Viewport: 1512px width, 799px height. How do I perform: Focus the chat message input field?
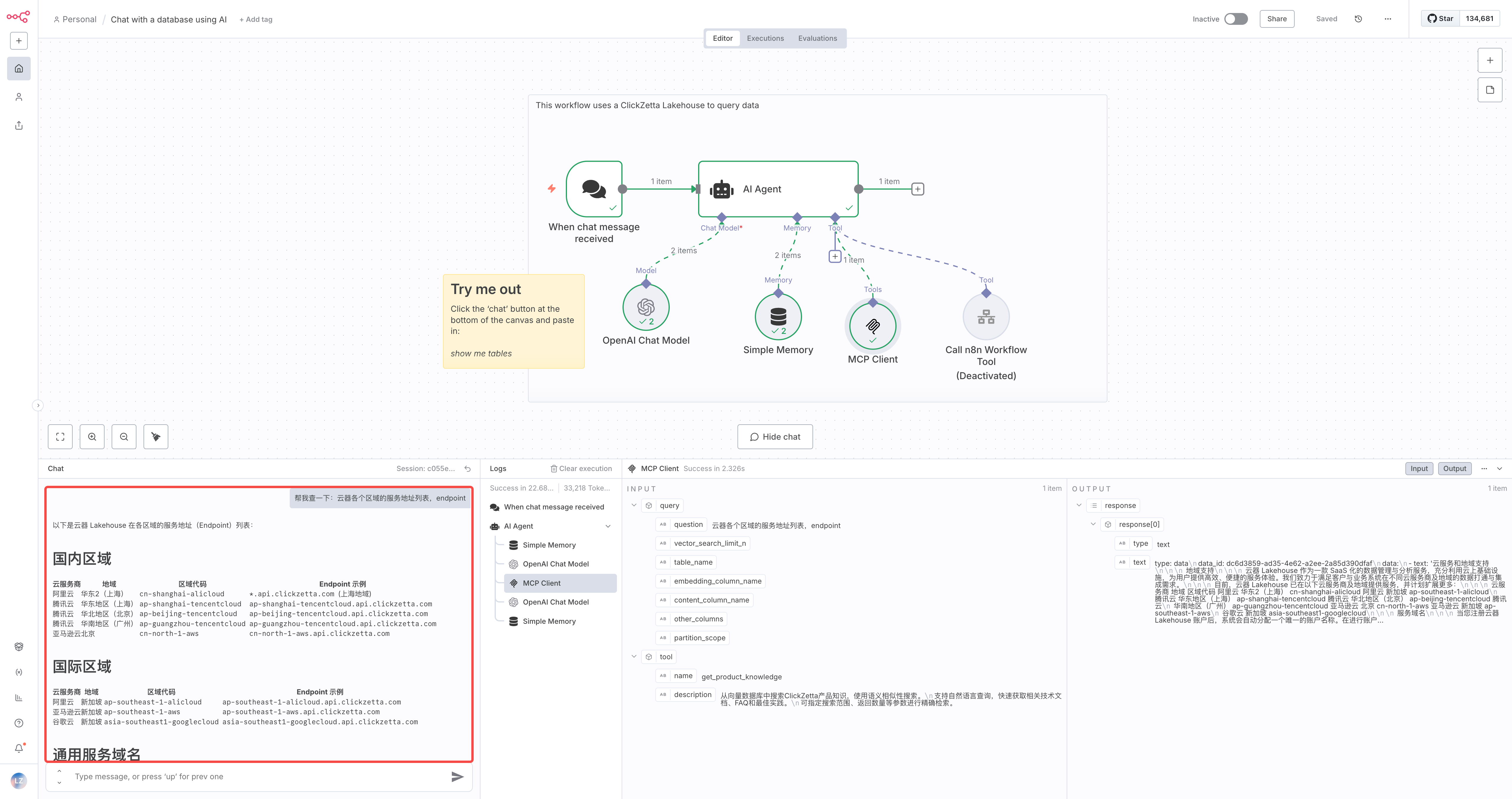pos(258,777)
